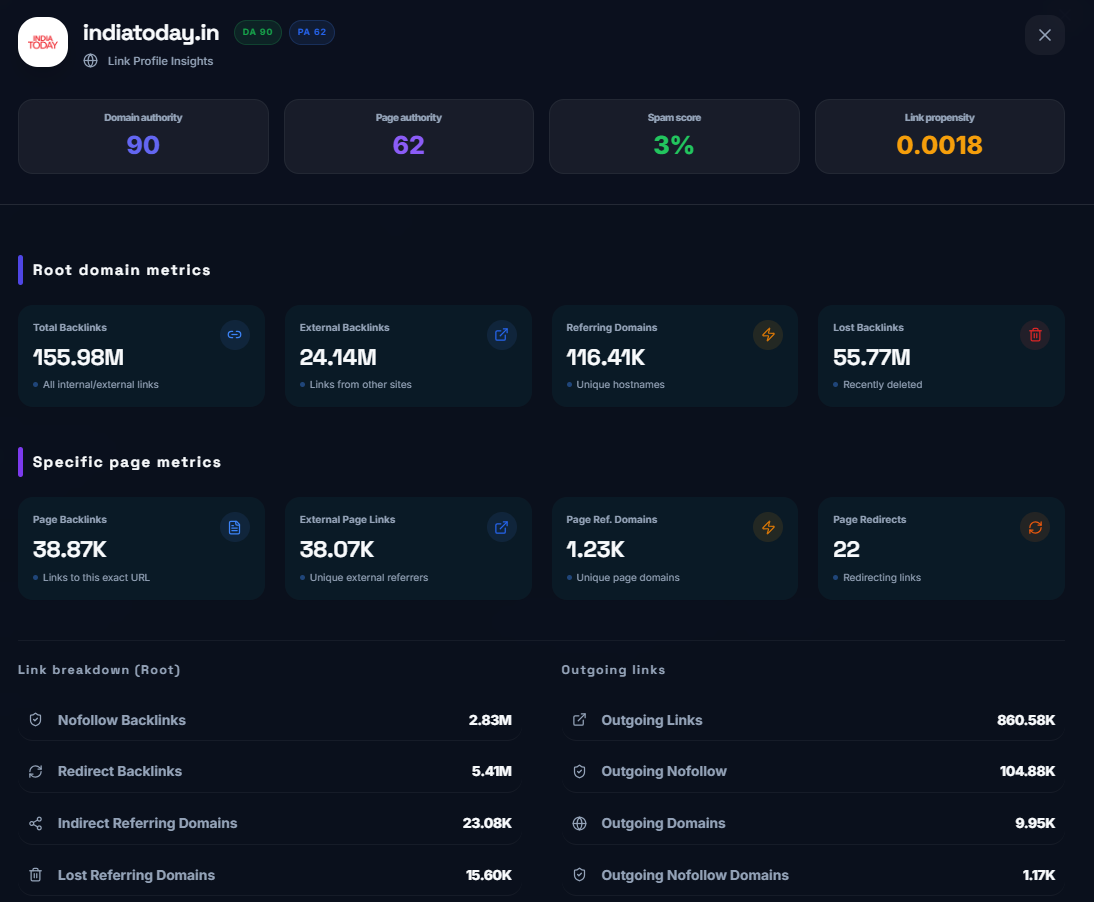The width and height of the screenshot is (1094, 902).
Task: Click the Nofollow Backlinks row label
Action: (121, 720)
